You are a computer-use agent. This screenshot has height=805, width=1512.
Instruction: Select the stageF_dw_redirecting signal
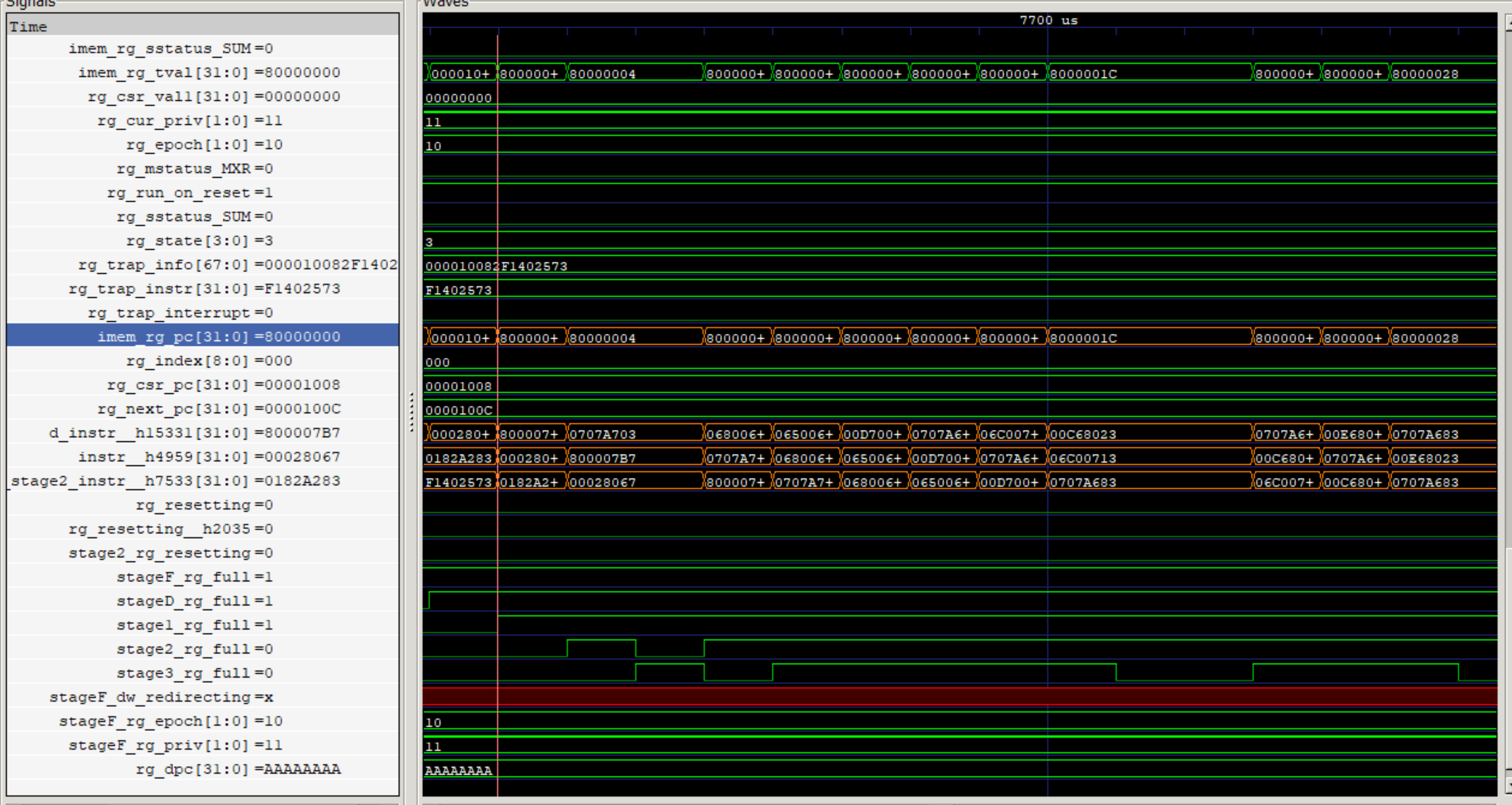pyautogui.click(x=161, y=697)
